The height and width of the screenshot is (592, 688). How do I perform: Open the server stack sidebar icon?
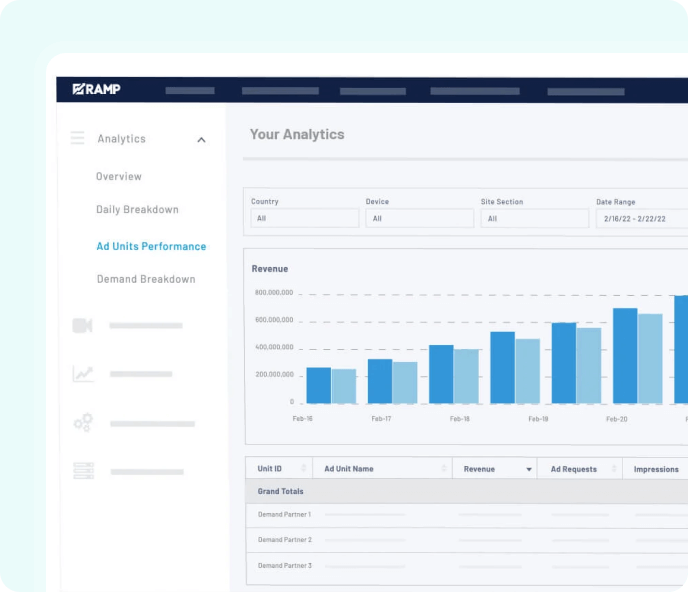82,471
